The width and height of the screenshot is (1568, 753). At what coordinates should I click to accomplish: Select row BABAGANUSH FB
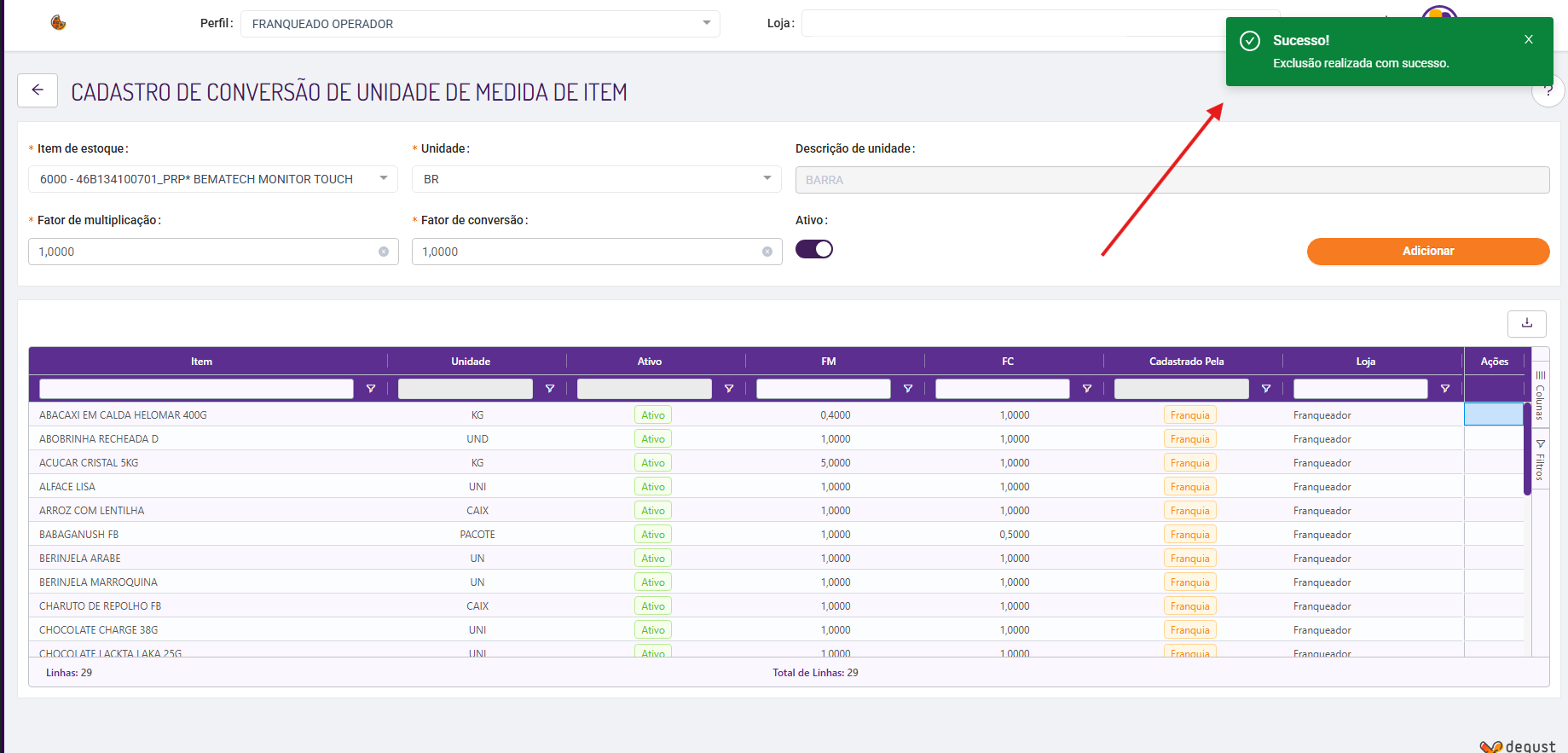pos(776,535)
